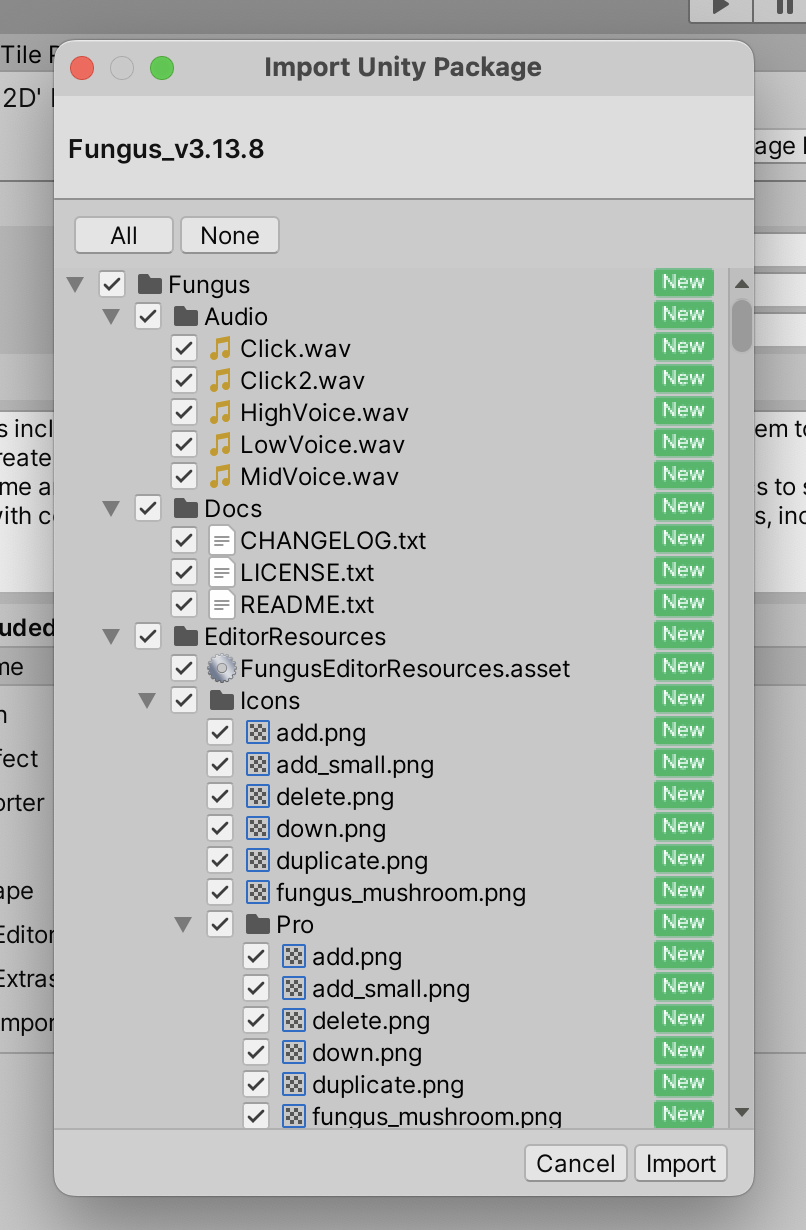Click the scrollbar up arrow
Image resolution: width=806 pixels, height=1230 pixels.
click(x=741, y=283)
